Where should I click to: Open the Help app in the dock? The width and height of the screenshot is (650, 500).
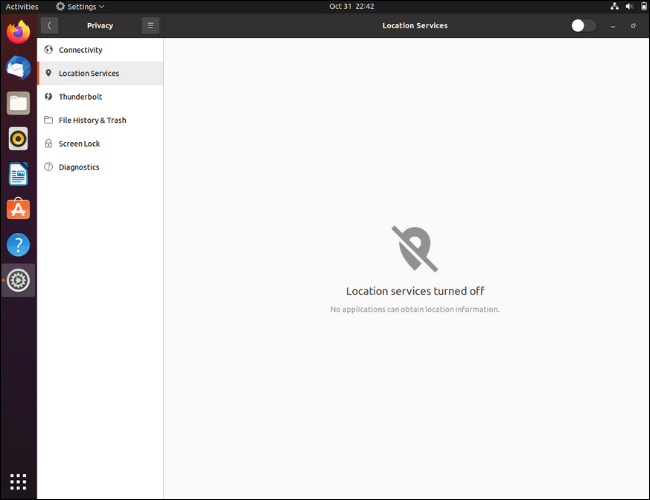(x=18, y=245)
